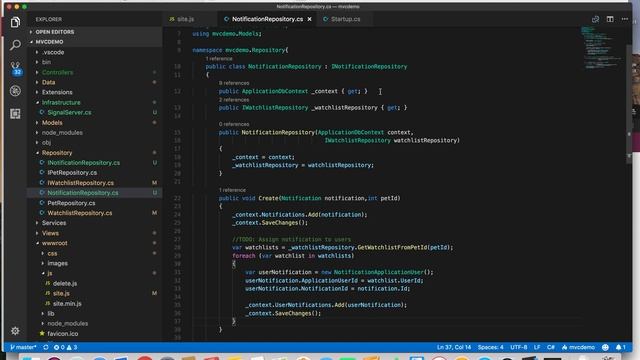Click the '9 references' code lens above _context

pos(234,83)
